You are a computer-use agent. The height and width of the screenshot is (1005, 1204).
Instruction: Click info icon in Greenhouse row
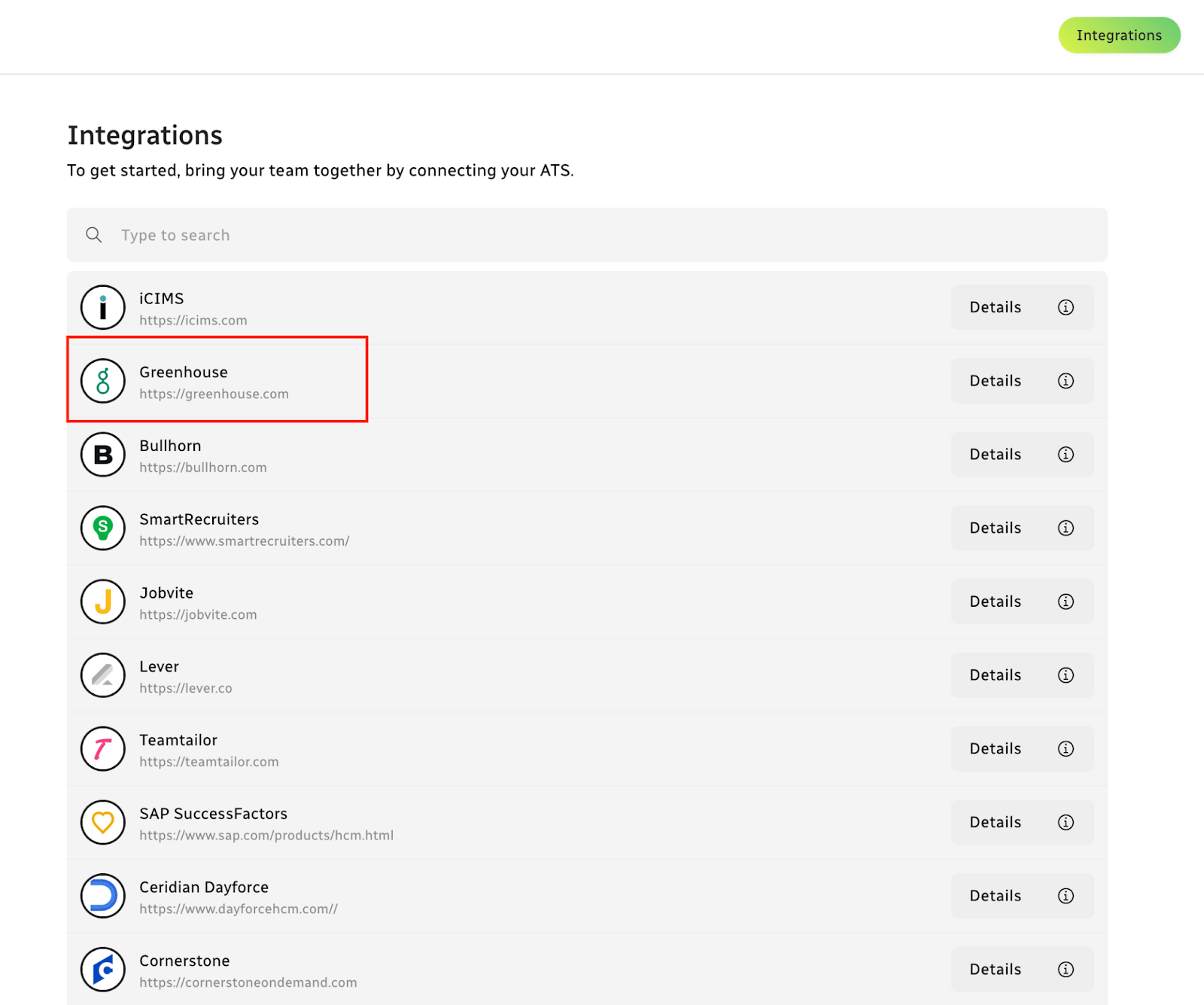1066,381
